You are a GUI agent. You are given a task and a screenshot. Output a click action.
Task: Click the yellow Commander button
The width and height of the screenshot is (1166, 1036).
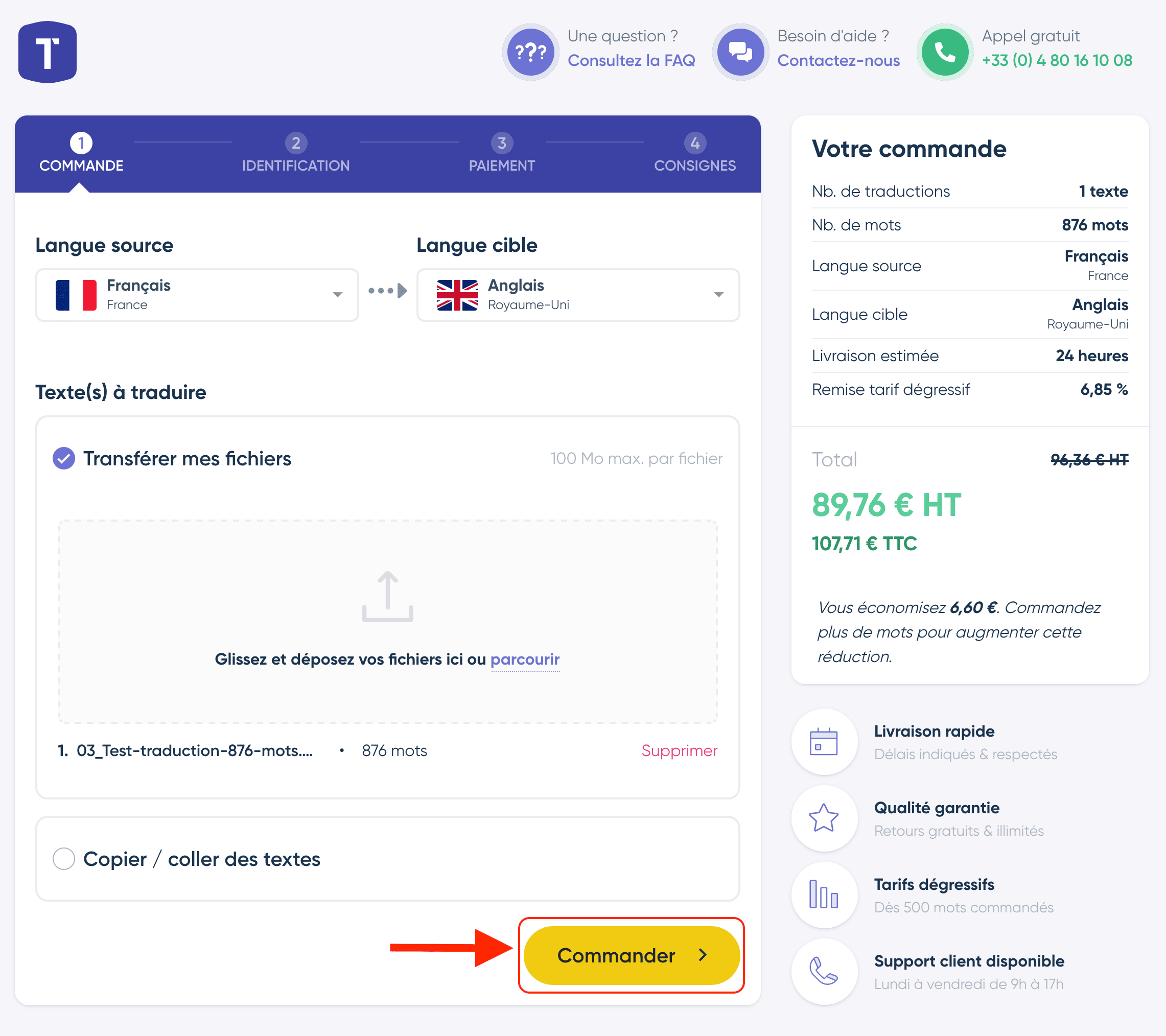point(632,955)
